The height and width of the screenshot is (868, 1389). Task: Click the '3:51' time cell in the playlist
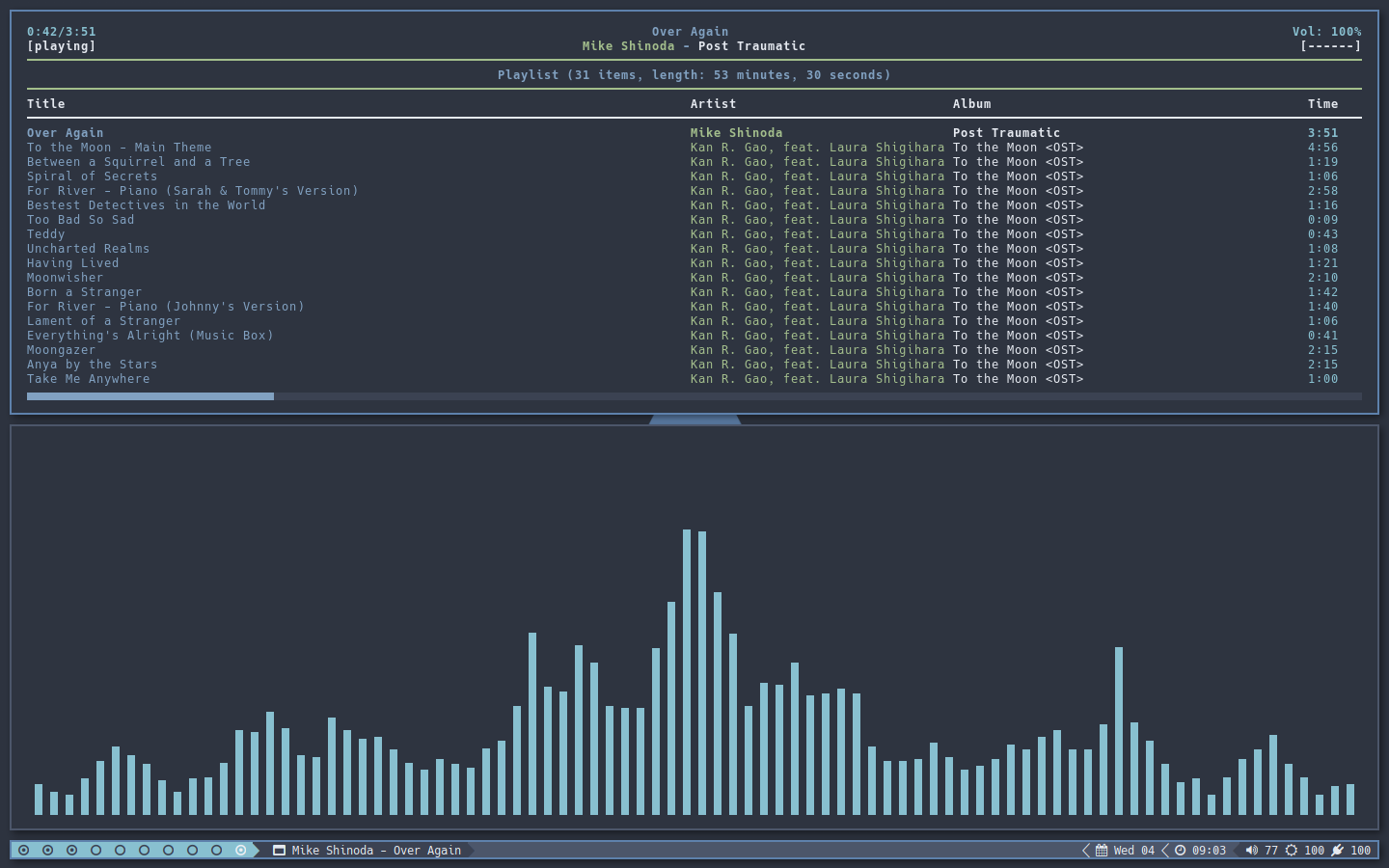1323,133
